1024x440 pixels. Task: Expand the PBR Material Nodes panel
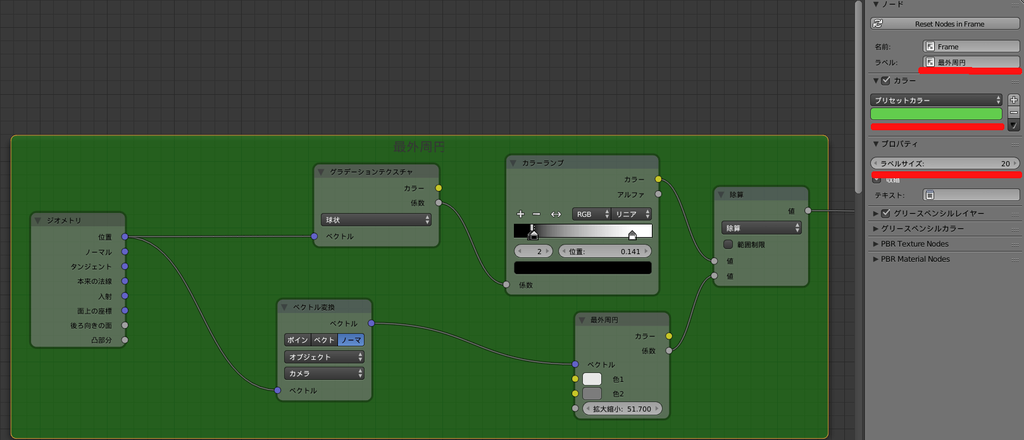click(876, 259)
